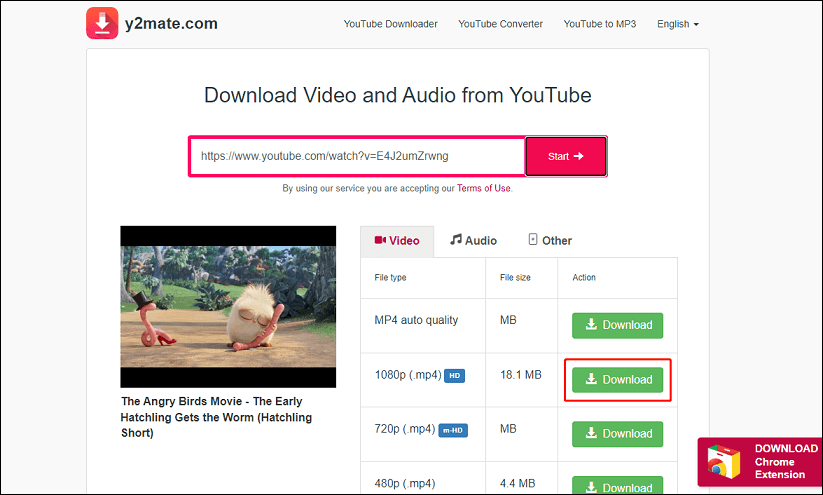Viewport: 823px width, 495px height.
Task: Switch to the Audio tab
Action: (473, 240)
